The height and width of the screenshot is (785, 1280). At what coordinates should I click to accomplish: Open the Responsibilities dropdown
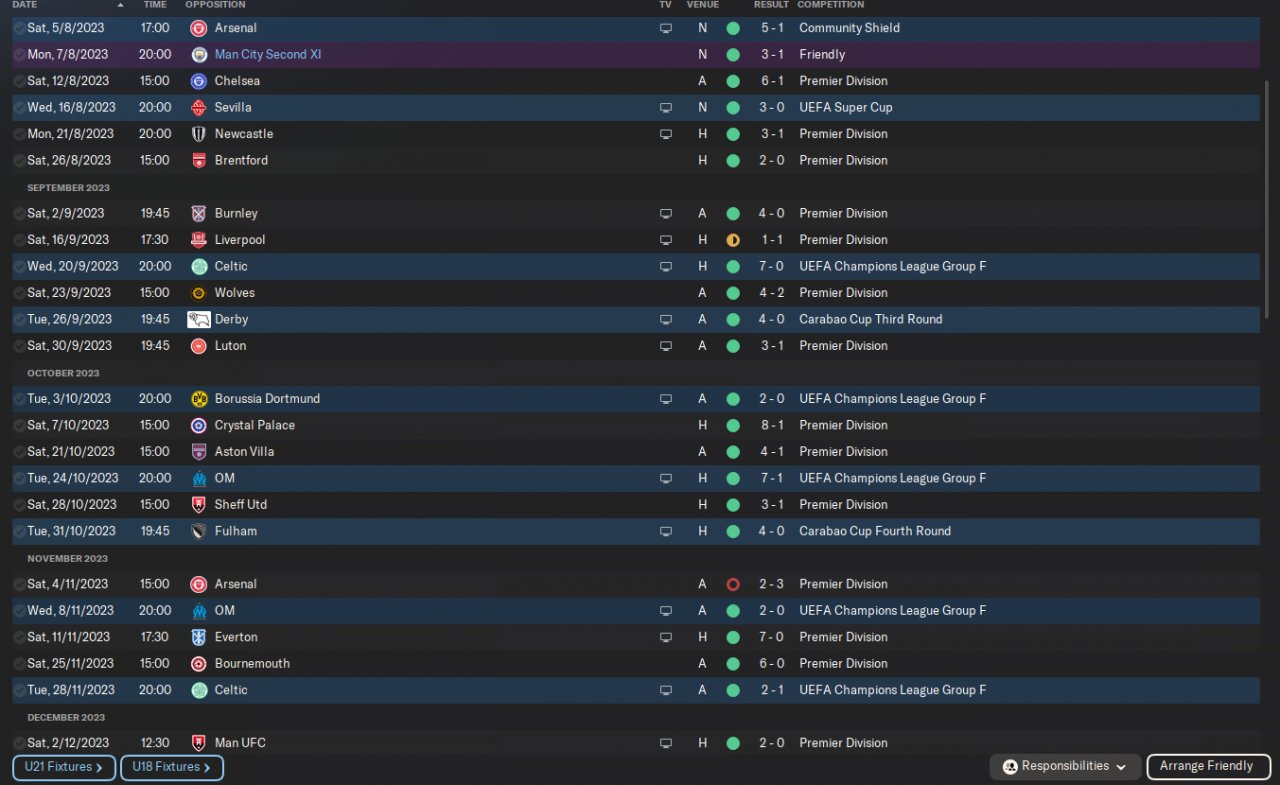click(x=1065, y=767)
